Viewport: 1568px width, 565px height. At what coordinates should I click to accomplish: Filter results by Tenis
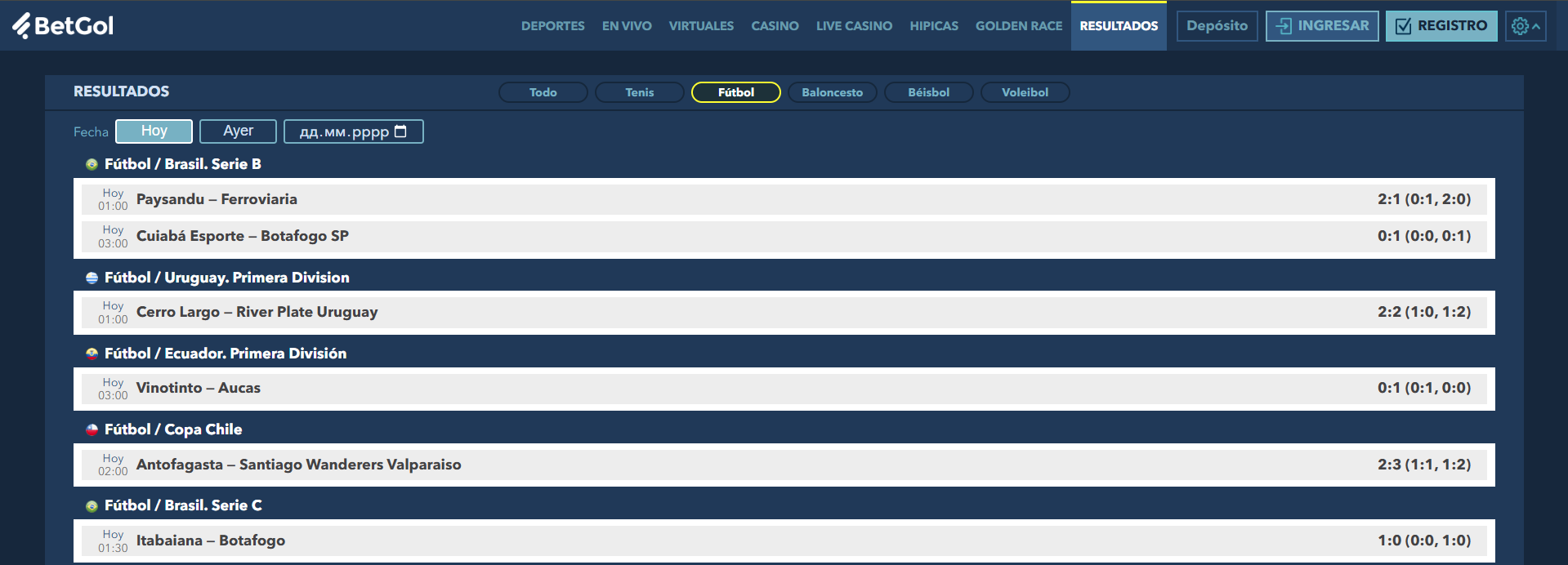640,92
